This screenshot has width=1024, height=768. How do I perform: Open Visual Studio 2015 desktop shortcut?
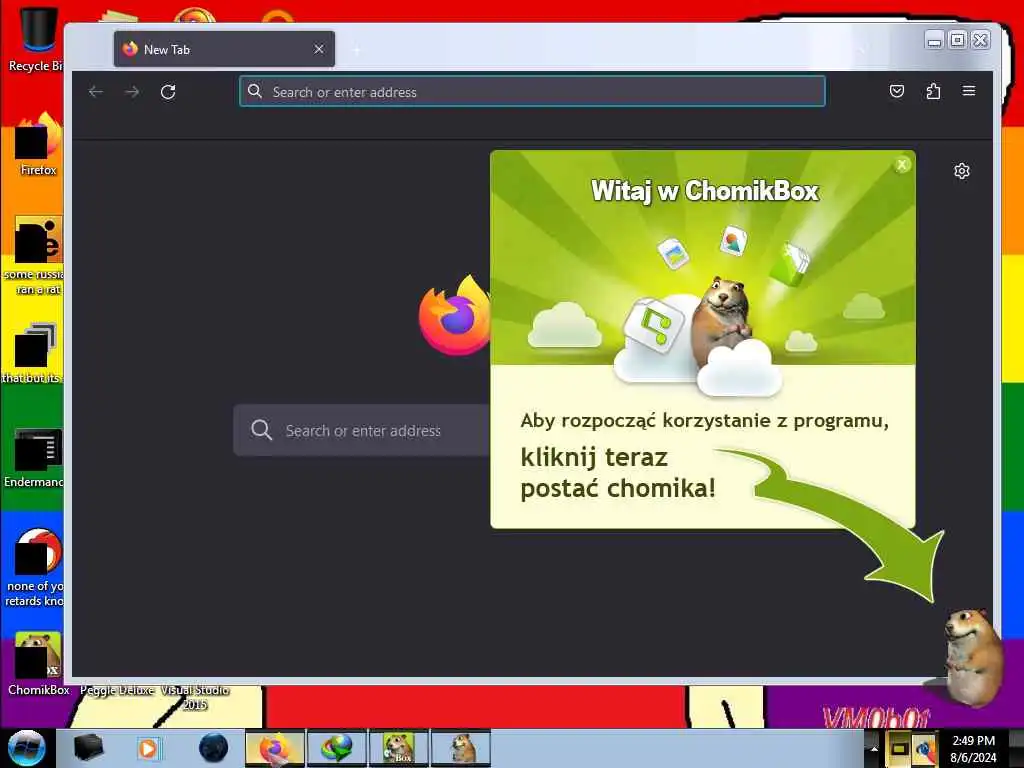pos(195,697)
